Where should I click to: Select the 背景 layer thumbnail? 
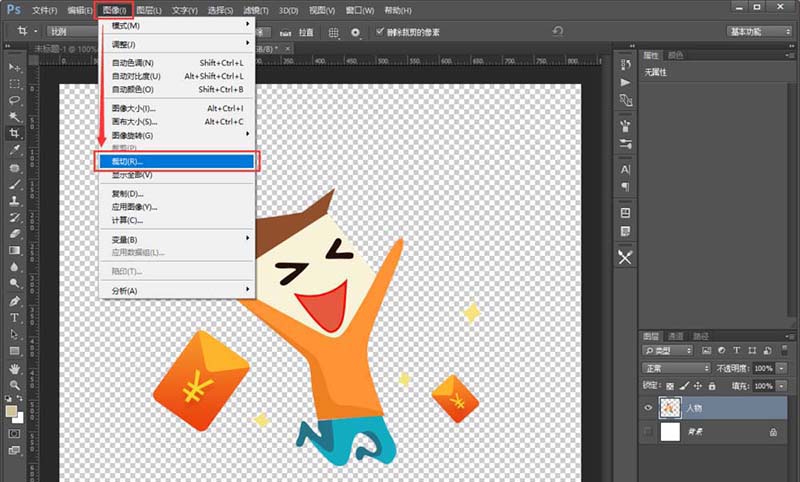point(670,432)
